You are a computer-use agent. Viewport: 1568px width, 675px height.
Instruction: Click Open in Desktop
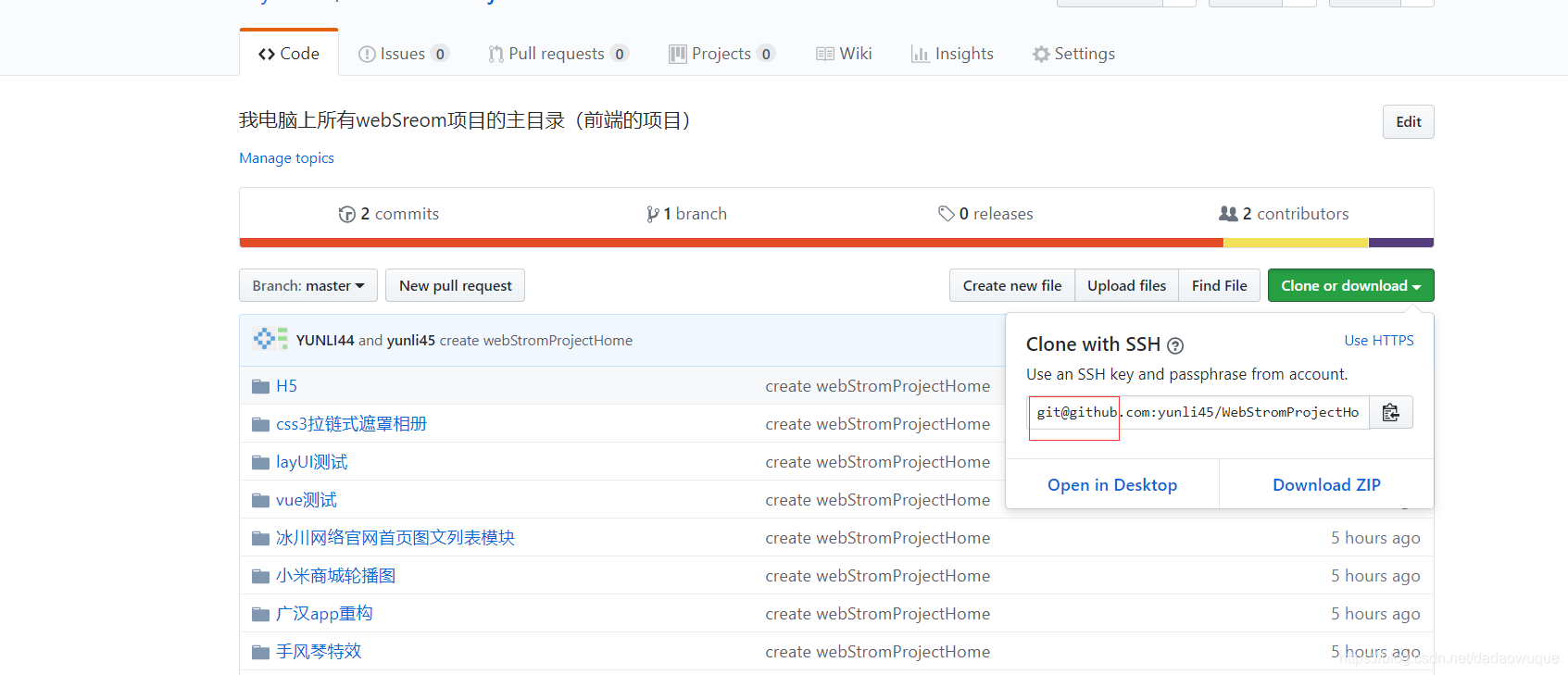[x=1112, y=484]
